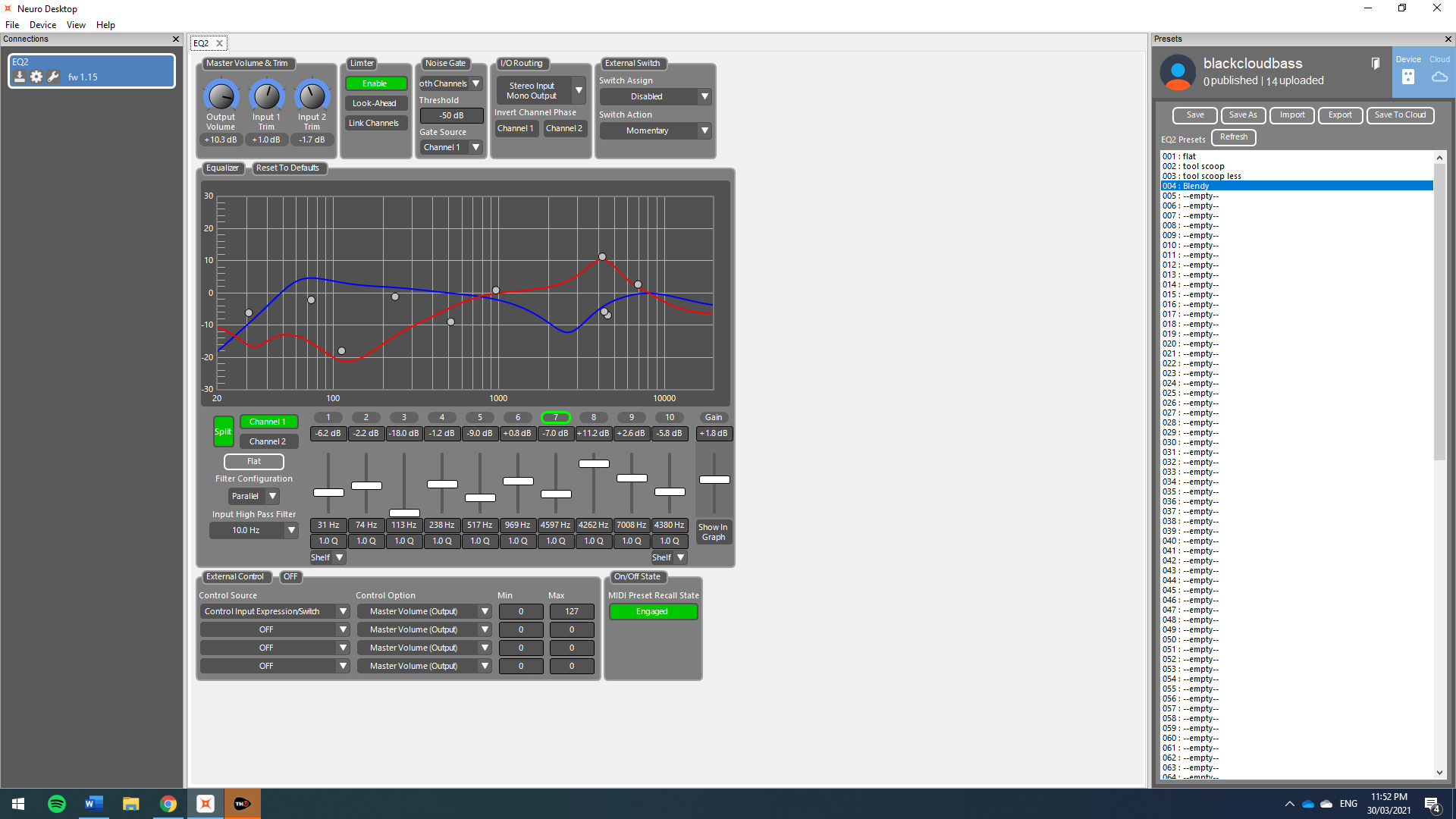Click the Gain slider handle
Image resolution: width=1456 pixels, height=819 pixels.
coord(714,479)
